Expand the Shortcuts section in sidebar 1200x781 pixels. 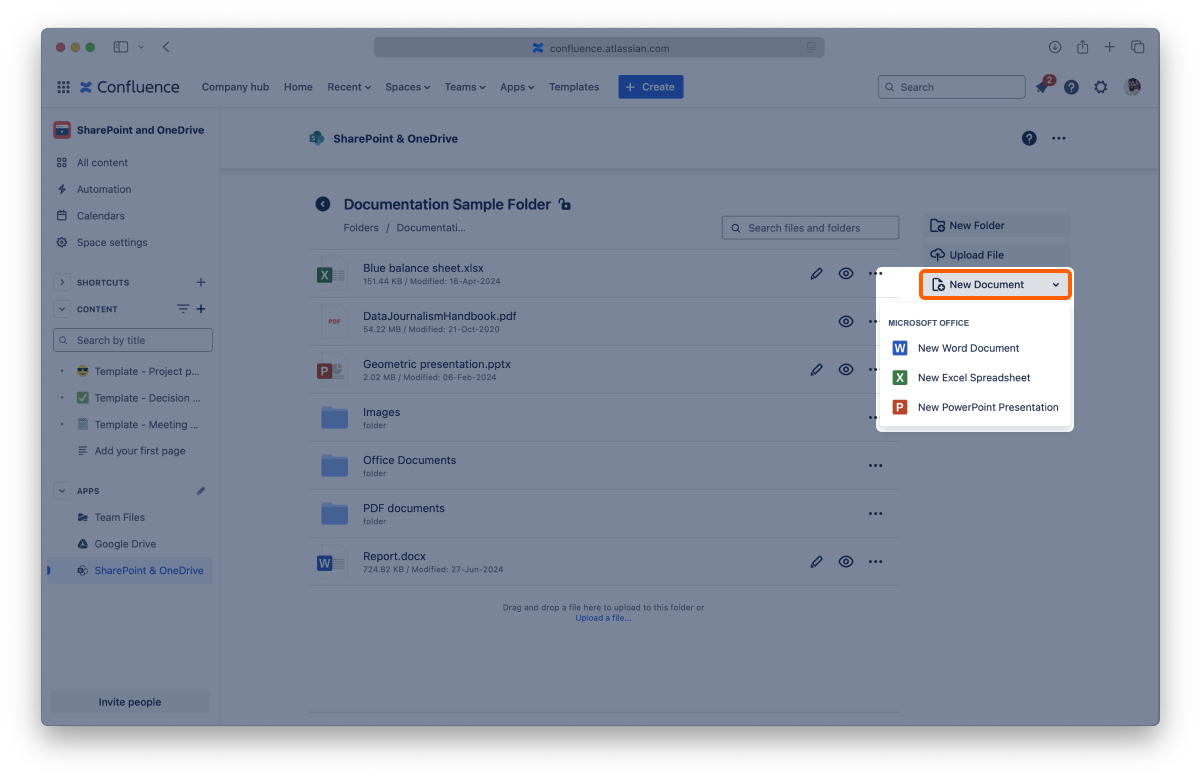(62, 283)
